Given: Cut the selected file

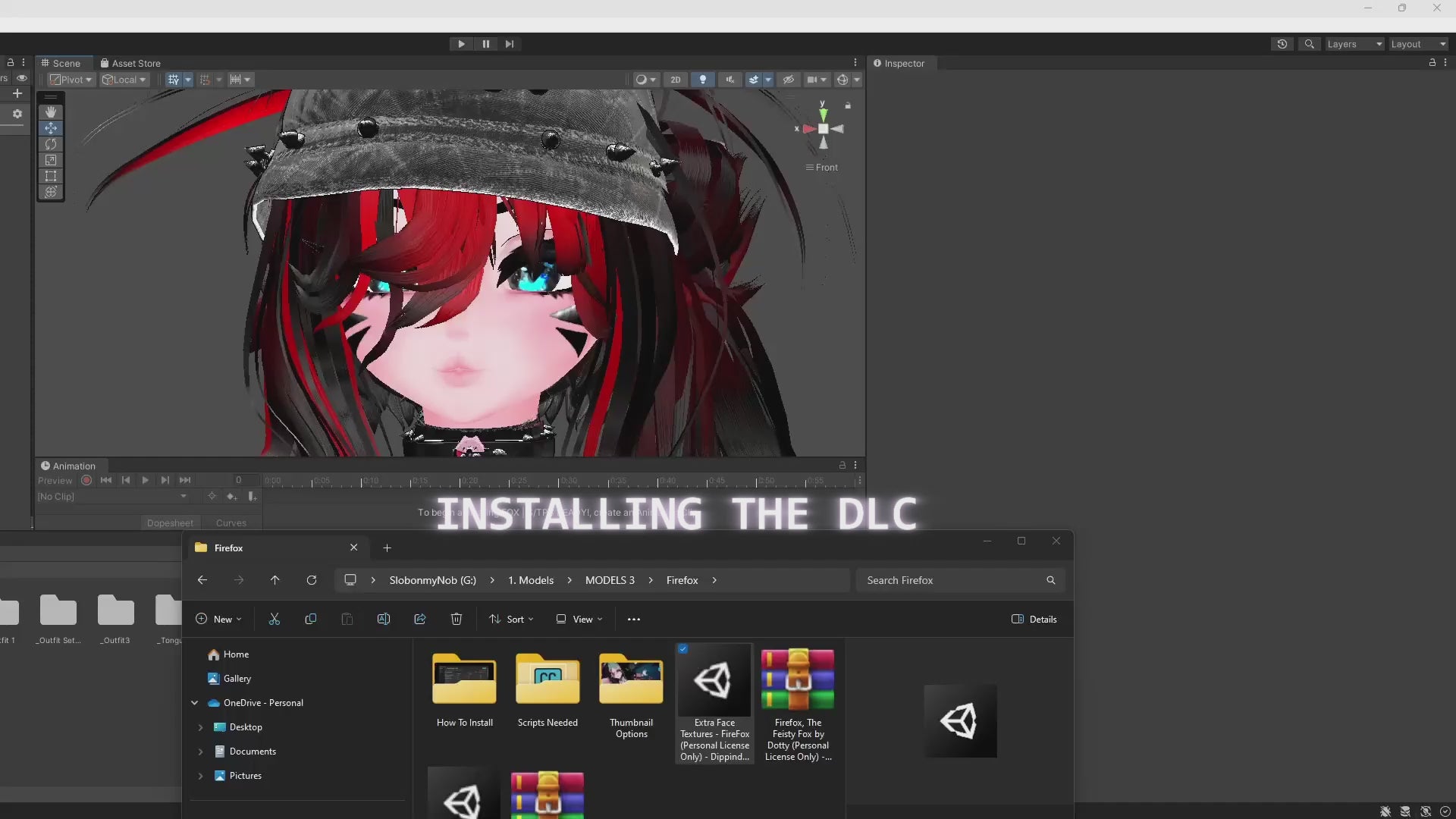Looking at the screenshot, I should click(275, 620).
